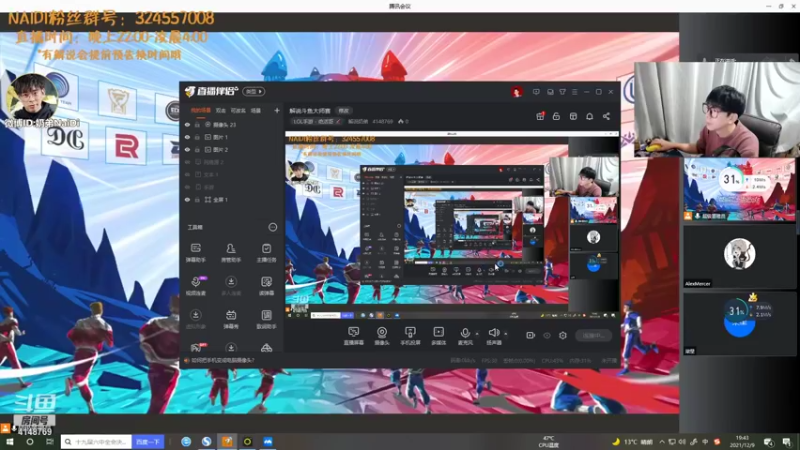The width and height of the screenshot is (800, 450).
Task: Open the 弹幕助手 tool
Action: [195, 253]
